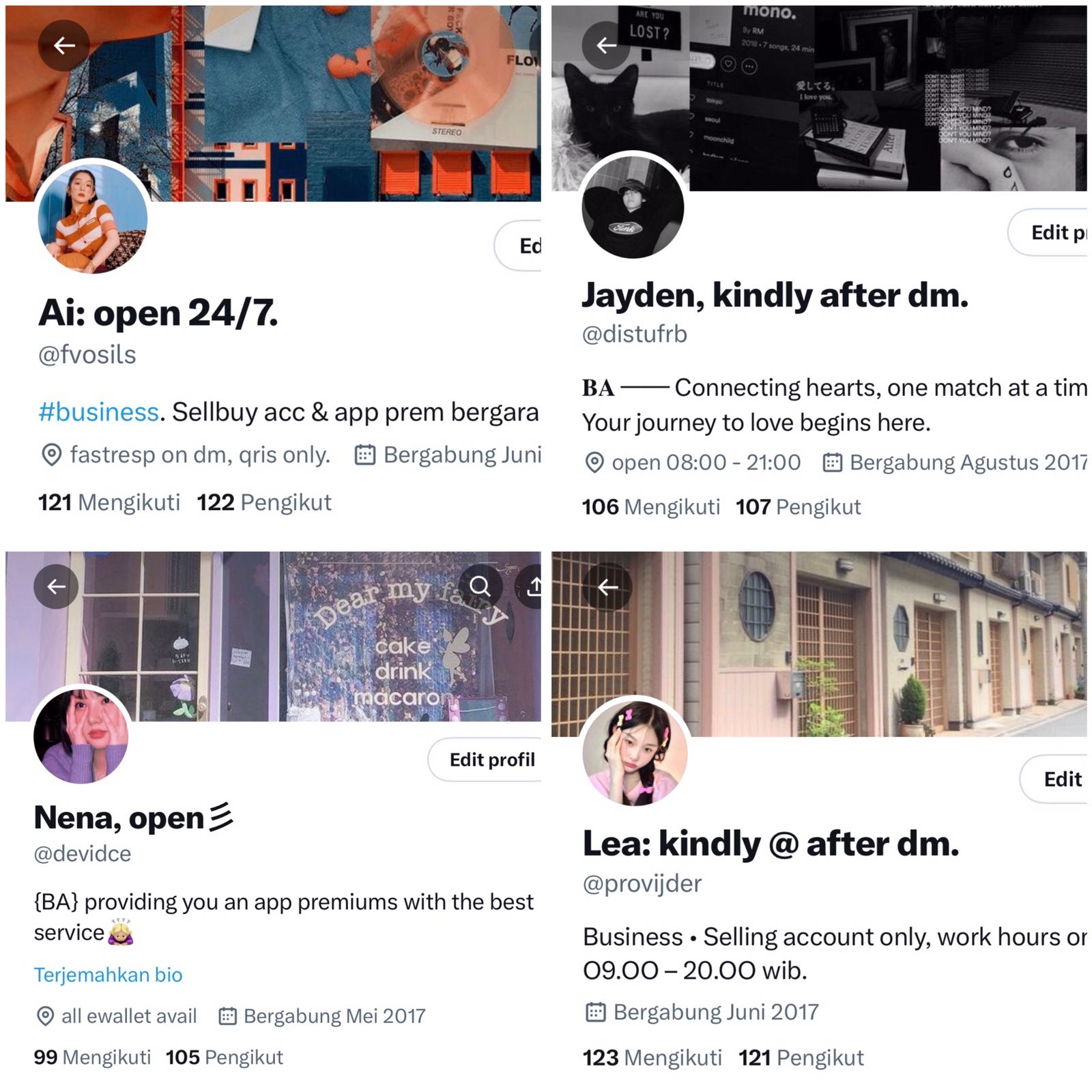Tap back arrow on the Ai: open 24/7 profile
This screenshot has width=1092, height=1092.
(64, 46)
